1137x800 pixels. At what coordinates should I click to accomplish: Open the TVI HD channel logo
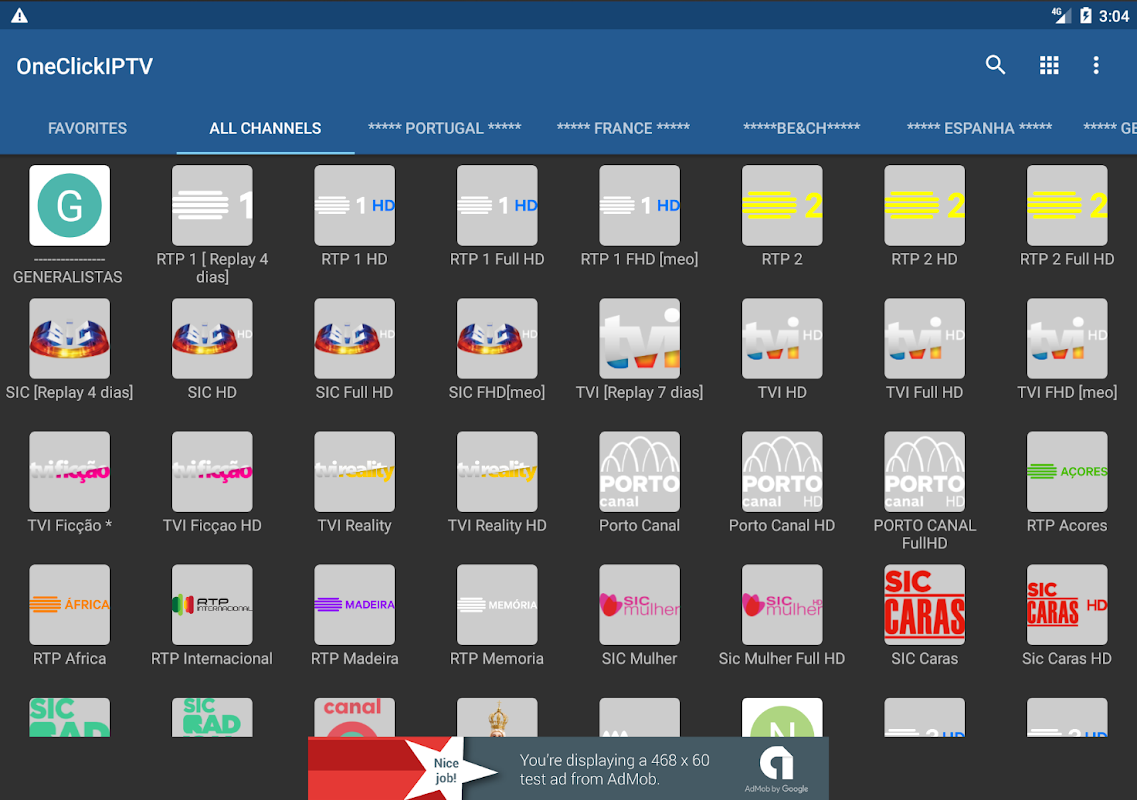(x=782, y=339)
